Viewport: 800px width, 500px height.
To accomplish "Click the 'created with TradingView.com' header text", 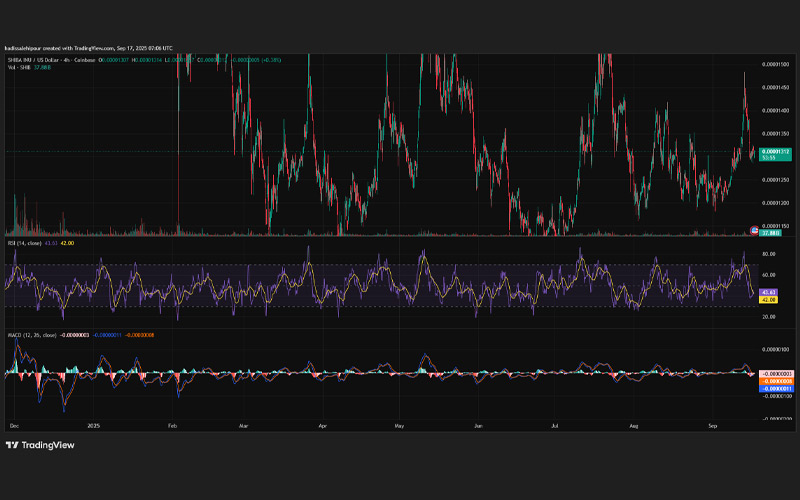I will click(78, 48).
